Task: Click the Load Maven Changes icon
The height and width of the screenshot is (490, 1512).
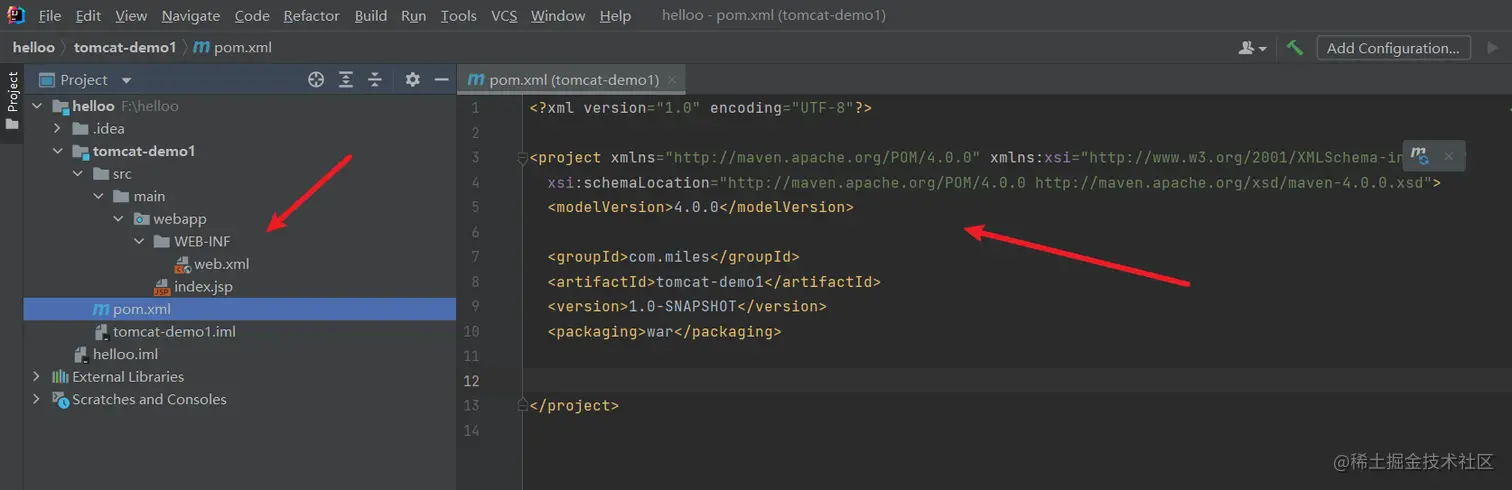Action: click(1419, 155)
